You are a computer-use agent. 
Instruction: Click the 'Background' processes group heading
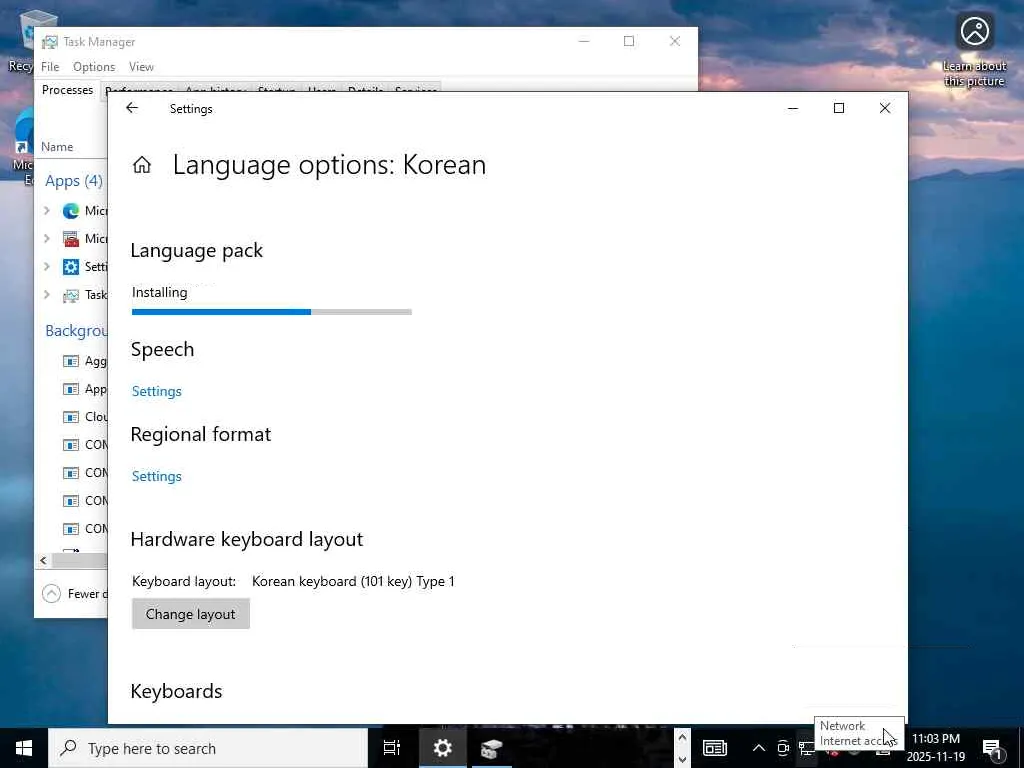click(76, 331)
